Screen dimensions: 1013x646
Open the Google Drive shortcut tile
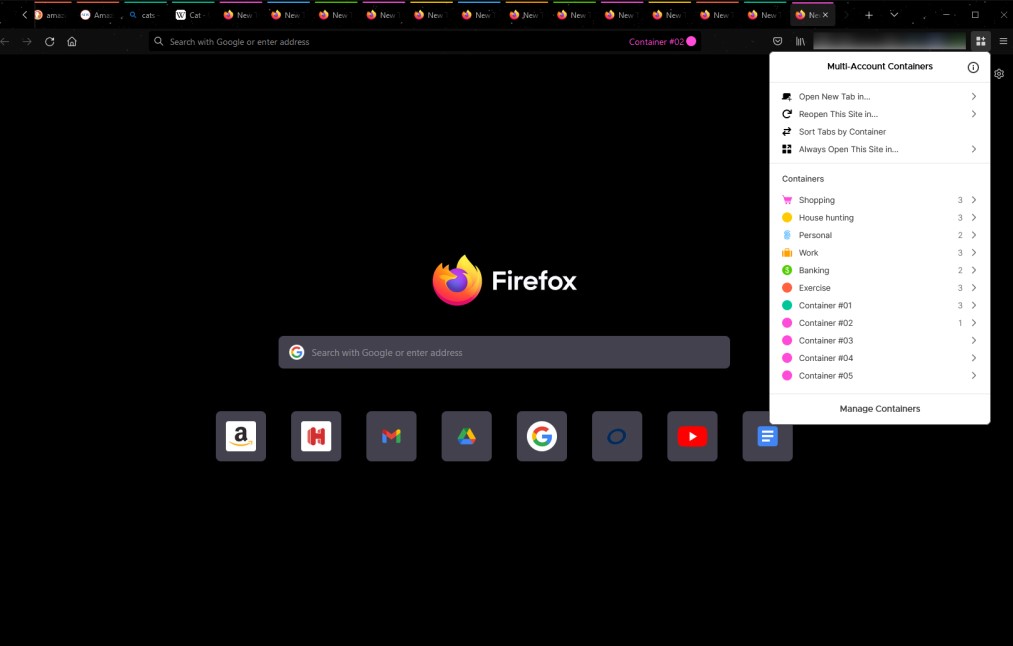point(466,436)
